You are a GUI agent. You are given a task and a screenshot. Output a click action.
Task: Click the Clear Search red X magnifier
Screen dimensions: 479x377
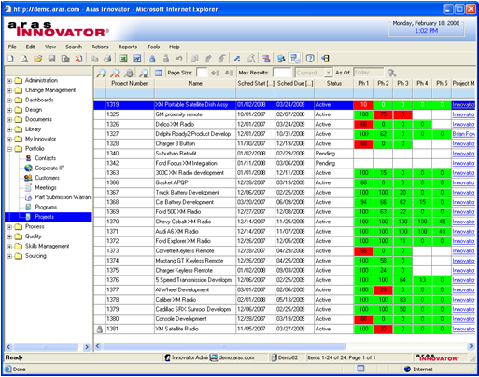pyautogui.click(x=115, y=73)
